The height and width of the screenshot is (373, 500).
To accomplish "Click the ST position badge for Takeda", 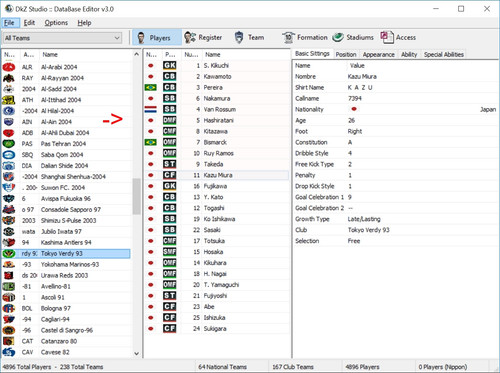I will point(170,164).
